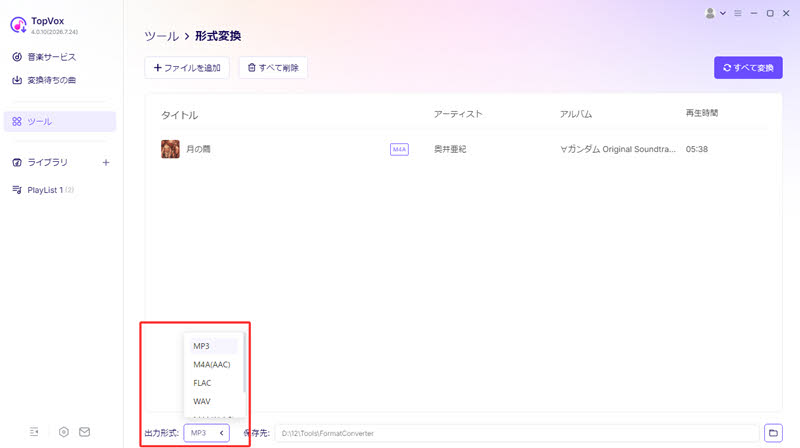Minimize the TopVox window
This screenshot has height=448, width=800.
point(754,13)
